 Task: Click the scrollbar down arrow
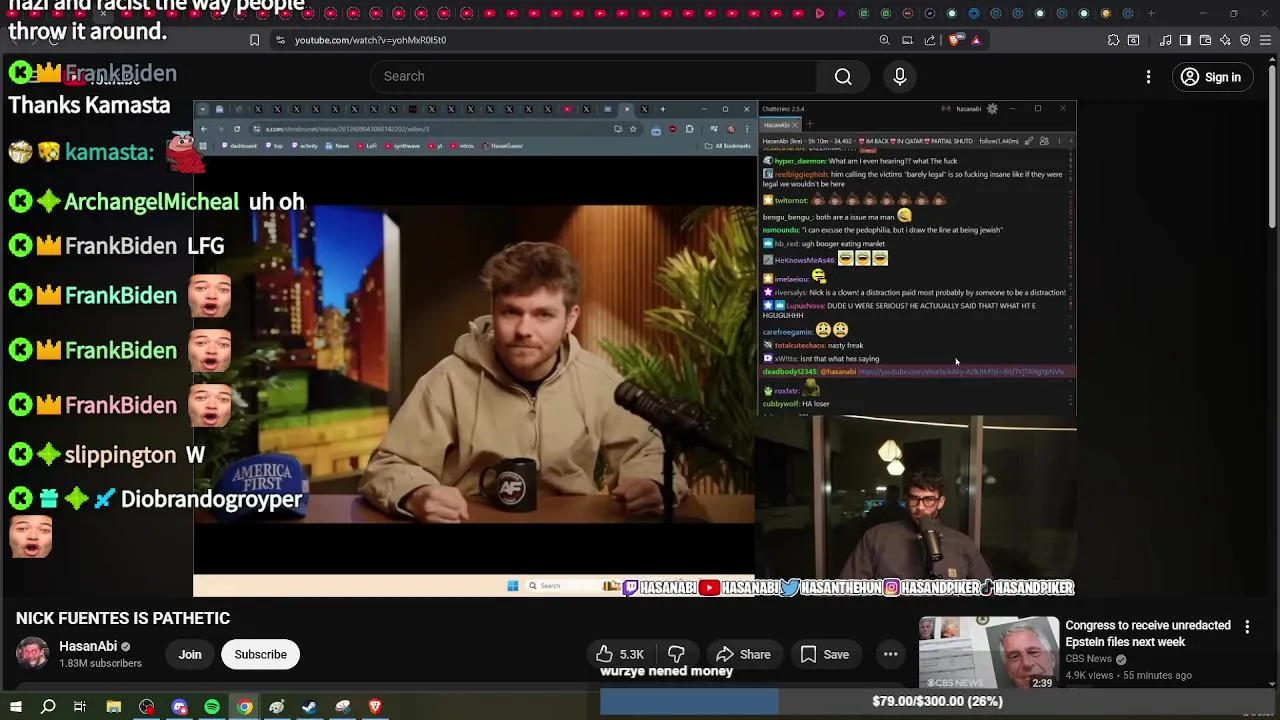coord(1272,683)
